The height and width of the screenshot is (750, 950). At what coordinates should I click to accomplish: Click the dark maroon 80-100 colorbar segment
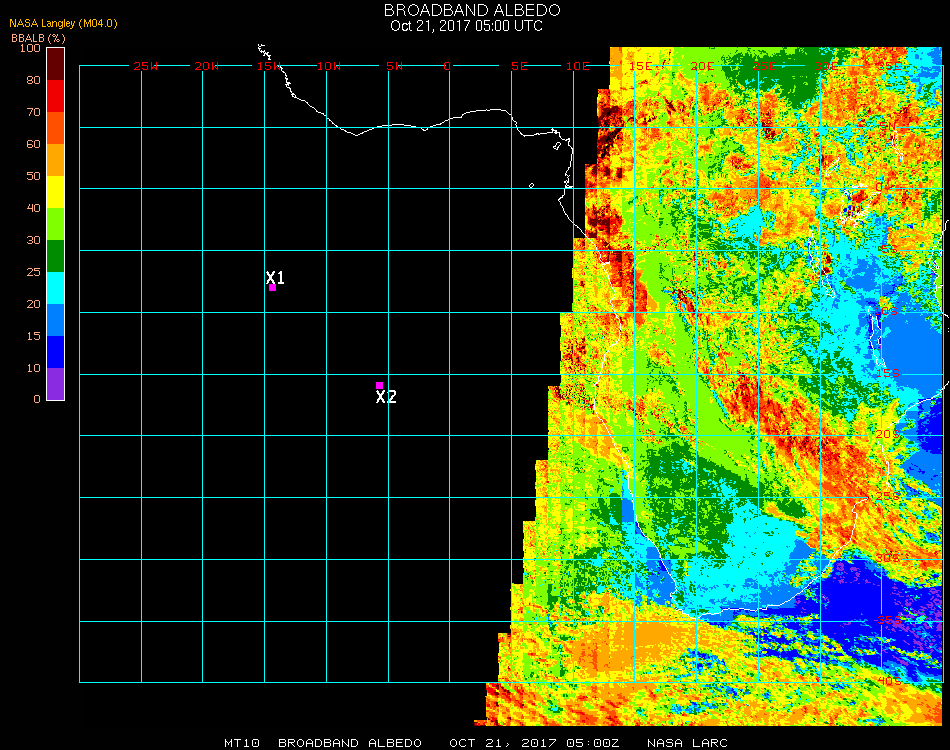56,64
